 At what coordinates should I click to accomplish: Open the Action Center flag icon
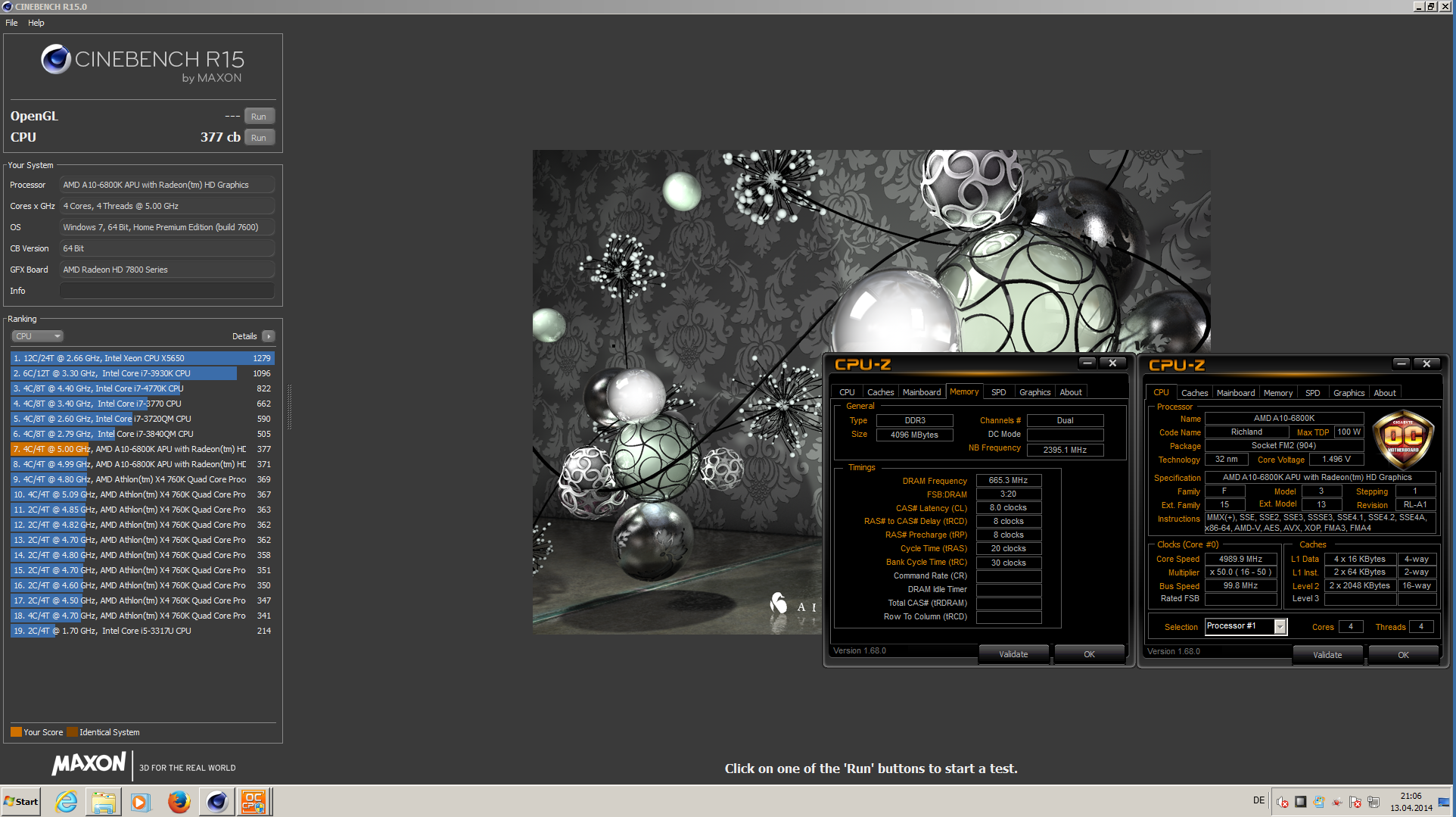1355,802
